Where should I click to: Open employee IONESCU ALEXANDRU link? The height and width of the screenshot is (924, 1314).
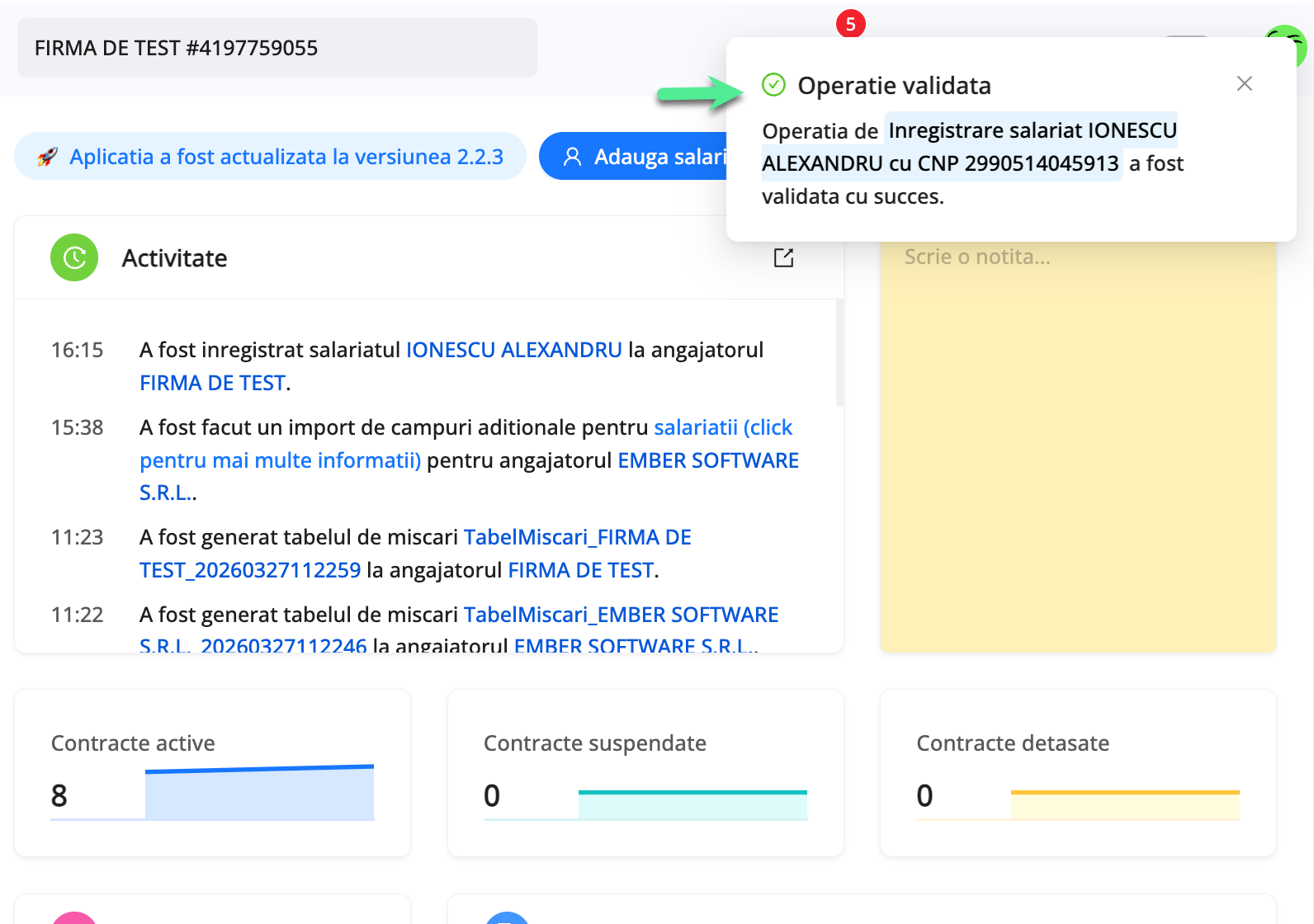click(x=513, y=350)
